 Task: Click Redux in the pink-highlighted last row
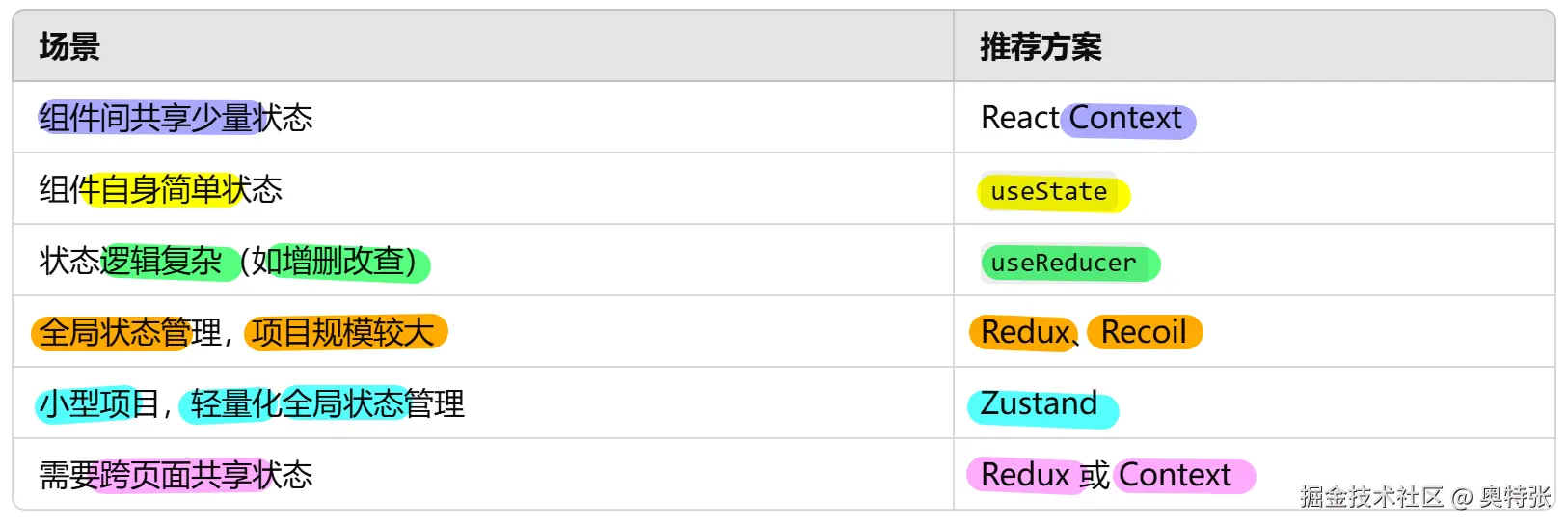[x=1024, y=475]
